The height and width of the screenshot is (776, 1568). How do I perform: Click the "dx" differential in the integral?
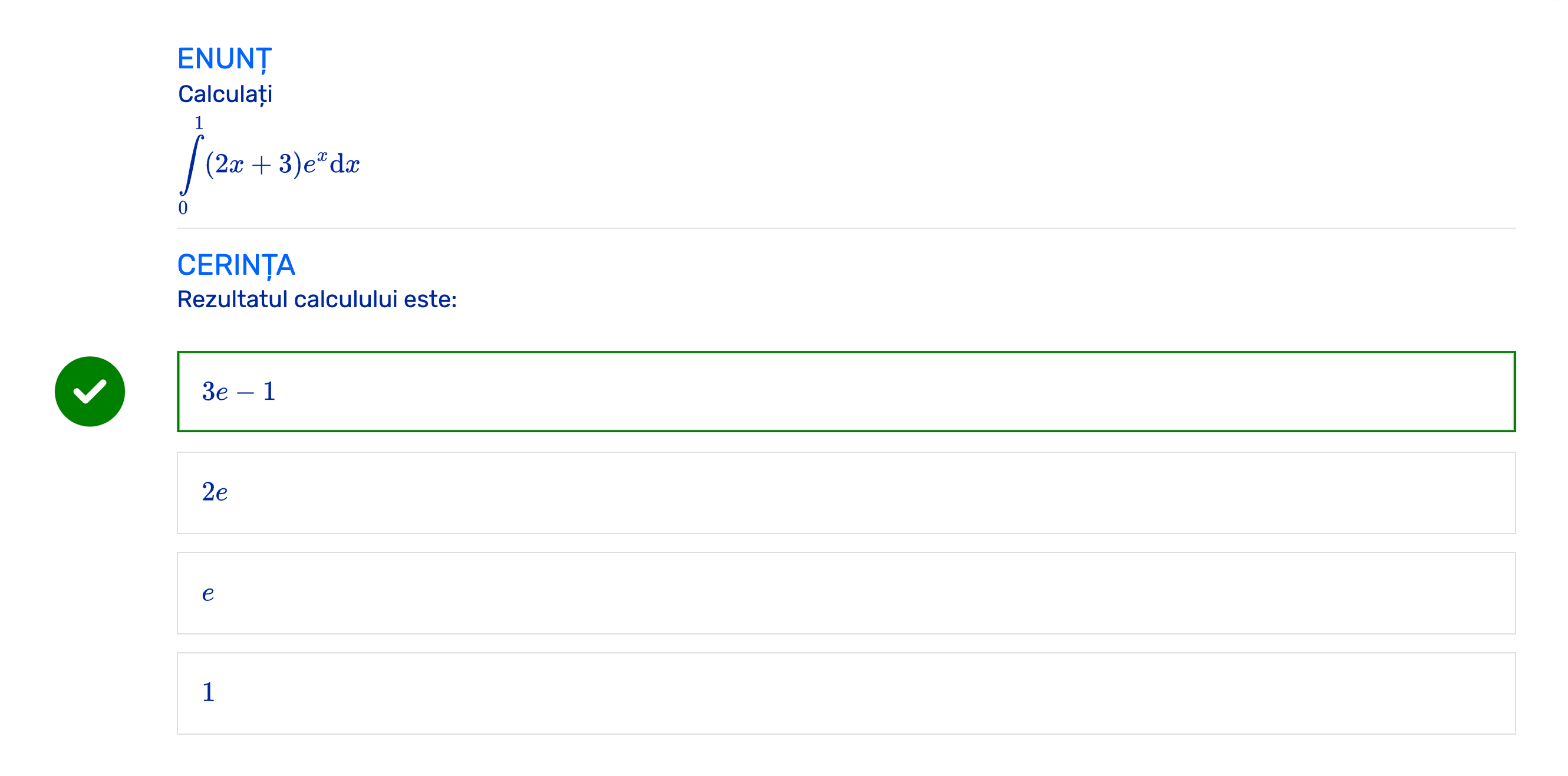click(x=344, y=165)
